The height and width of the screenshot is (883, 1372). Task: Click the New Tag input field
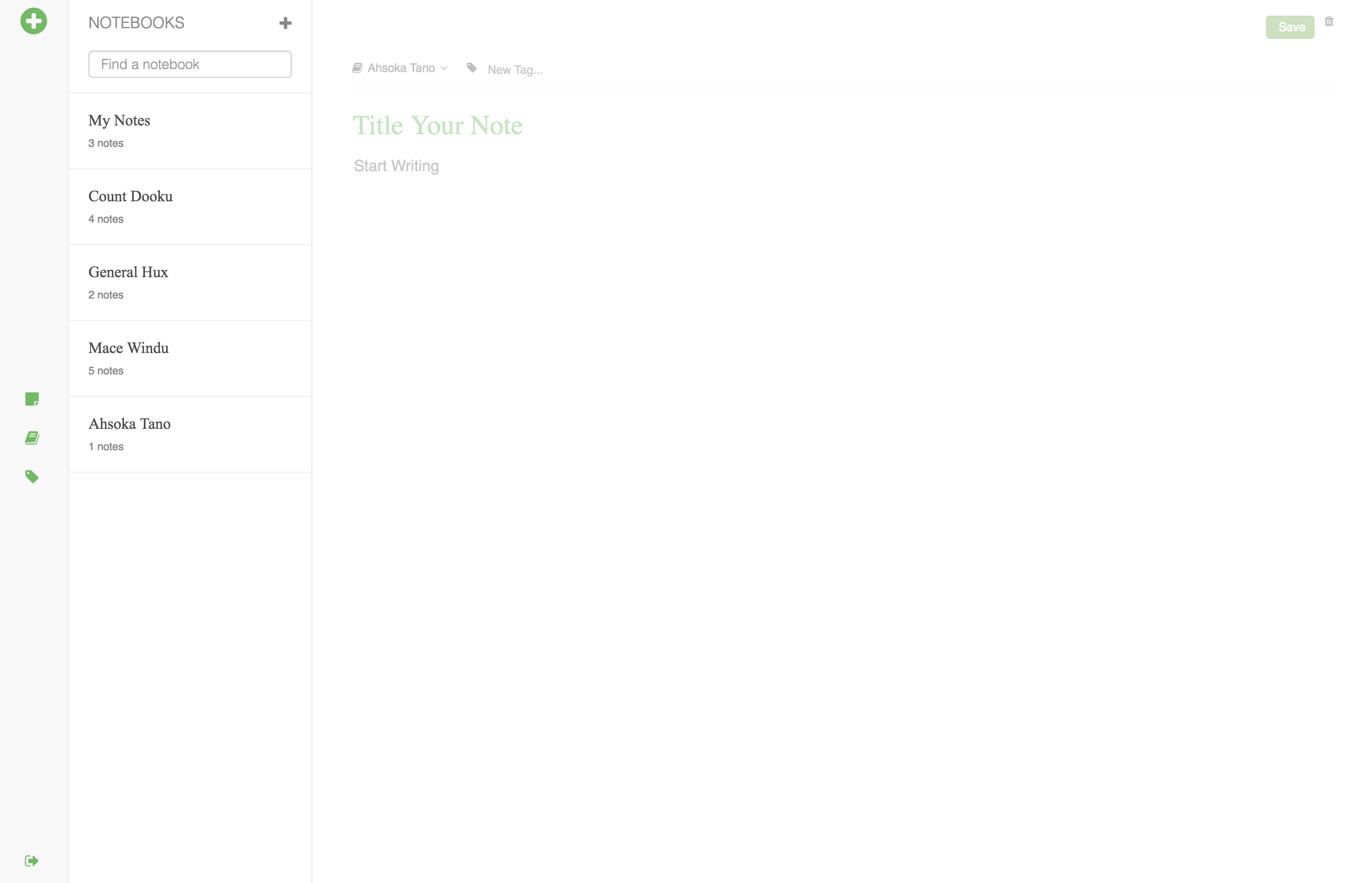[514, 70]
